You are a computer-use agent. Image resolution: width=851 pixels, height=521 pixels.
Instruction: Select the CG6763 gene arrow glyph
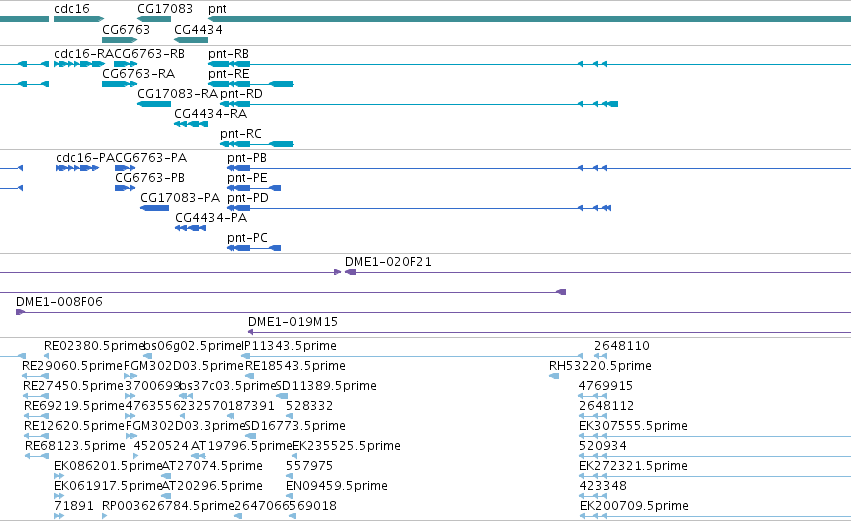click(x=119, y=40)
